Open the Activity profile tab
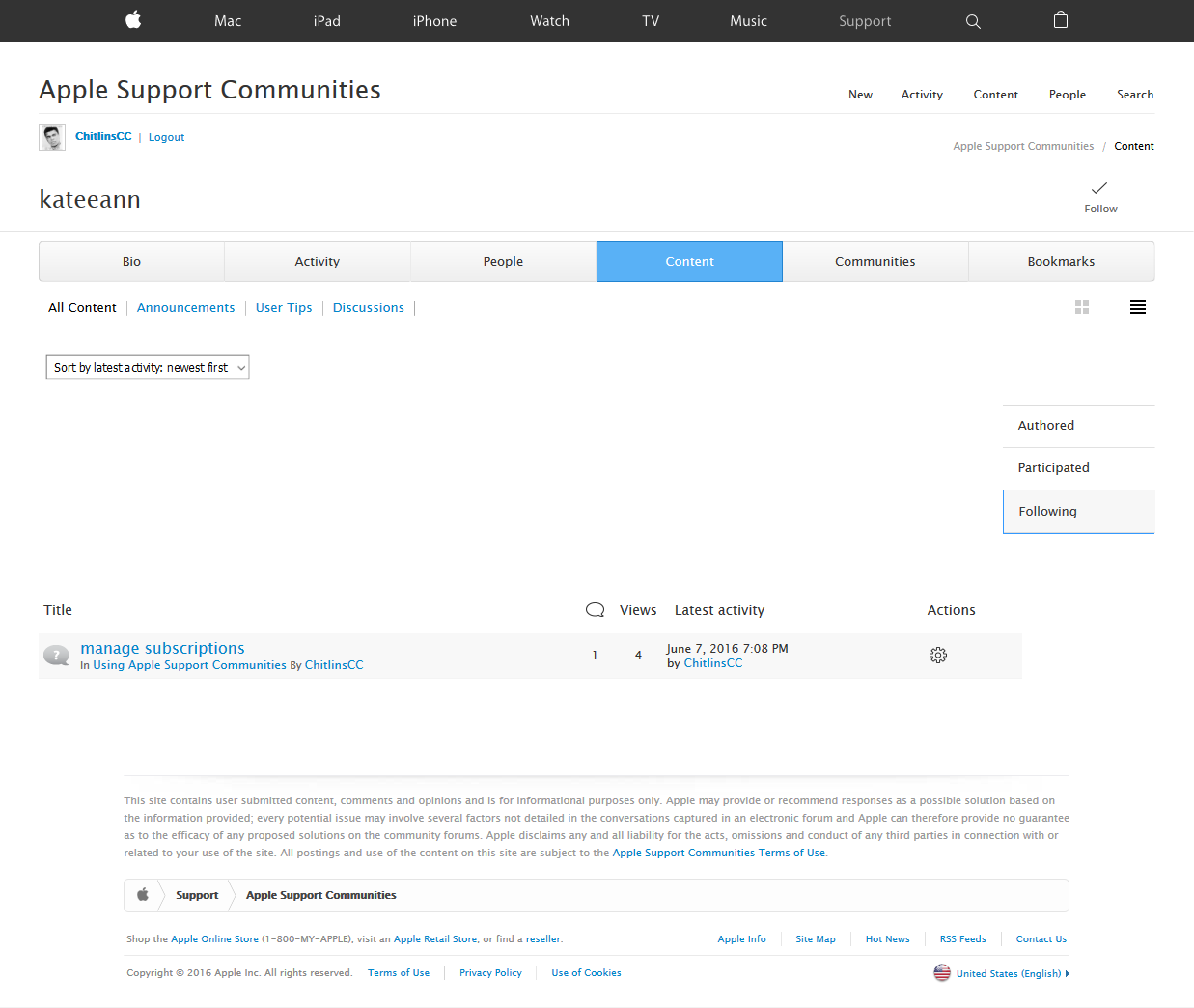Viewport: 1194px width, 1008px height. pyautogui.click(x=318, y=262)
